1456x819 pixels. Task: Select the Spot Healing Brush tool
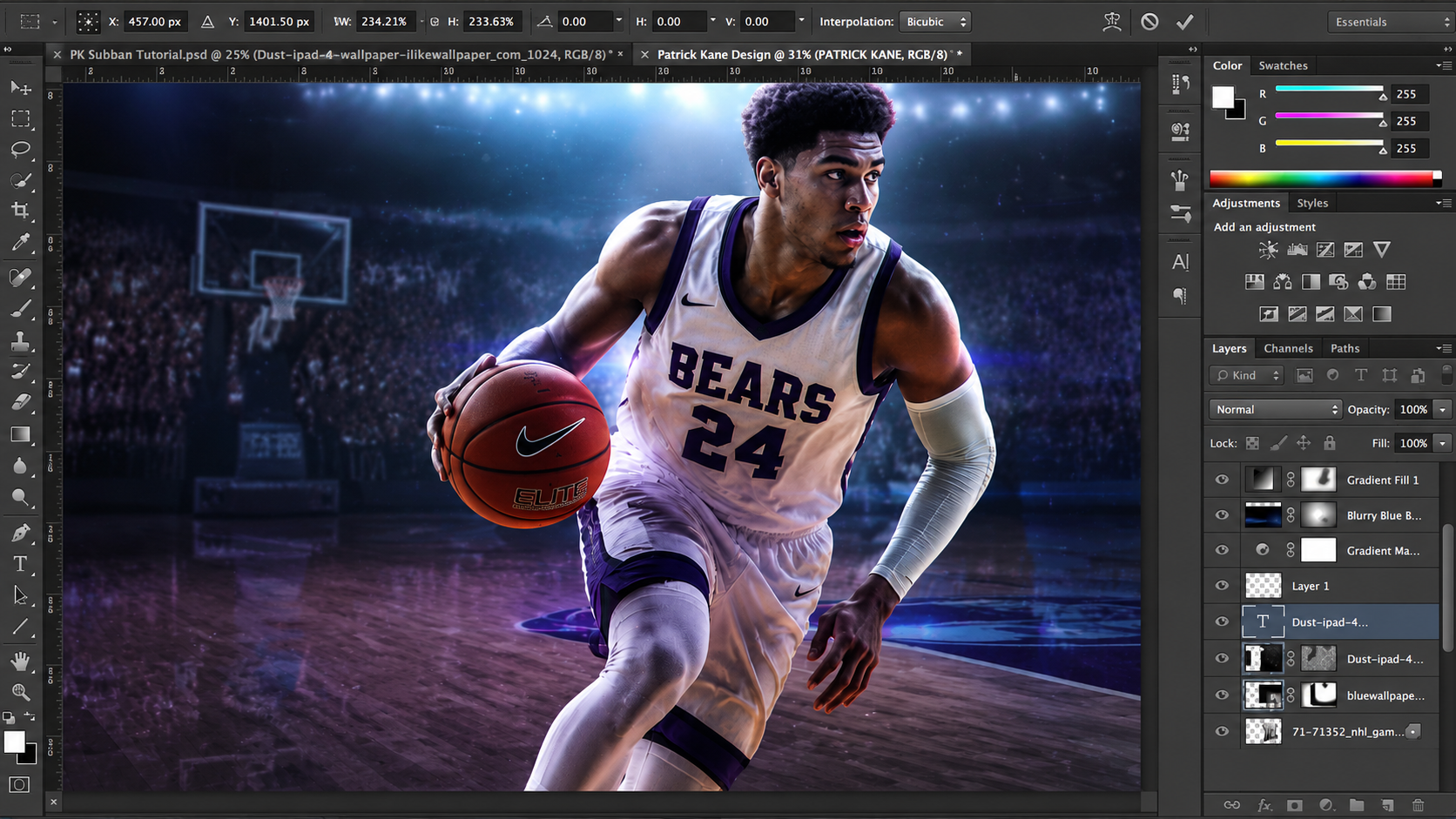(x=21, y=278)
